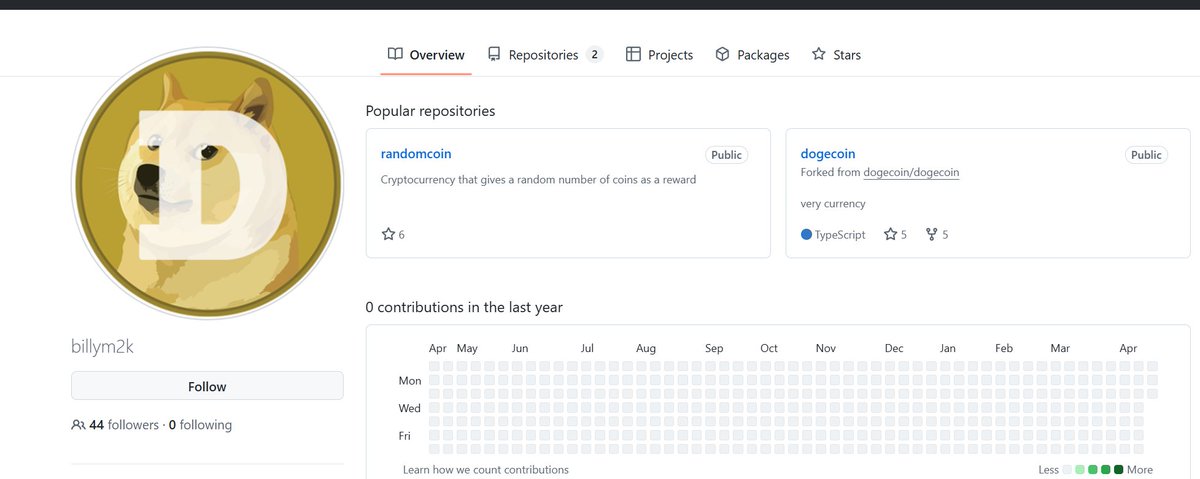The width and height of the screenshot is (1200, 479).
Task: Follow user billym2k
Action: coord(207,386)
